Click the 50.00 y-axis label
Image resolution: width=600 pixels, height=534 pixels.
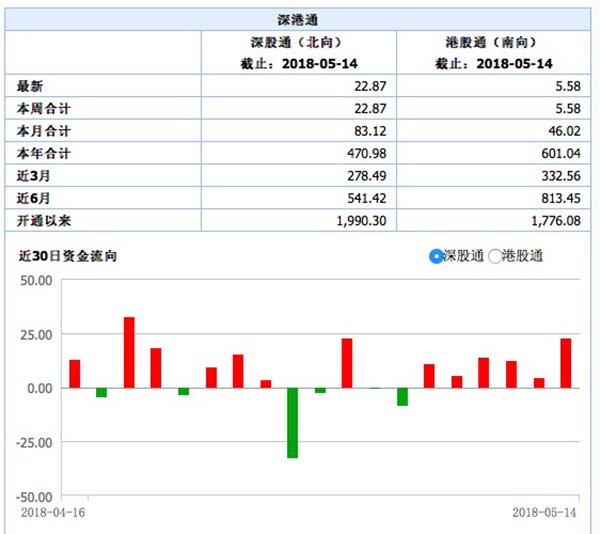36,280
